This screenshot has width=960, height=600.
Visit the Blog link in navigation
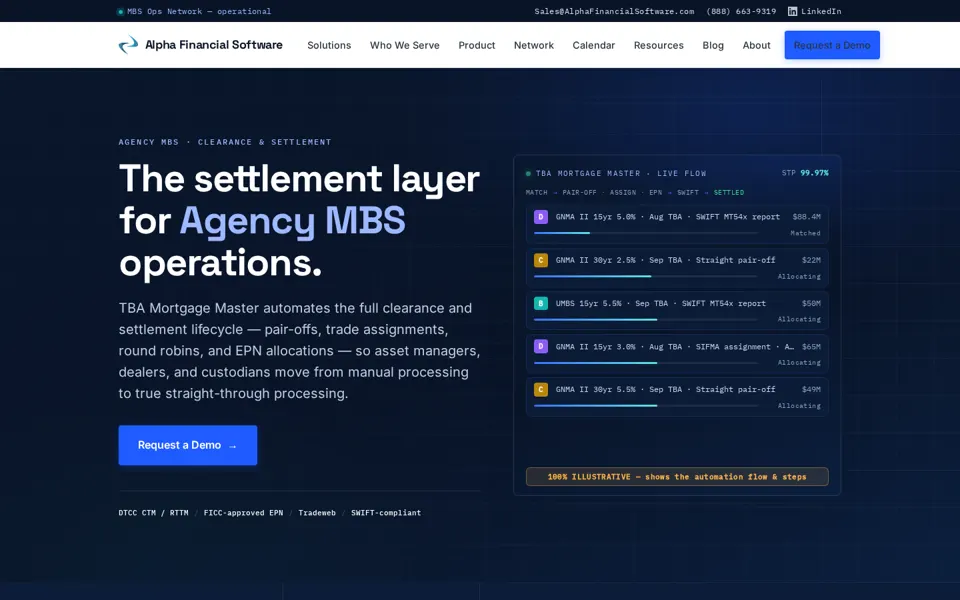[713, 45]
